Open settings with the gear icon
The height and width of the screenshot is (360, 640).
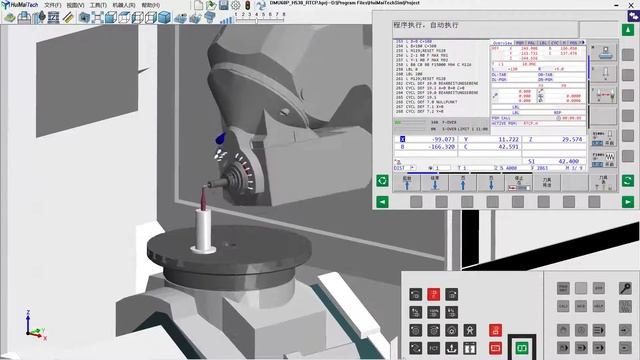tap(236, 5)
